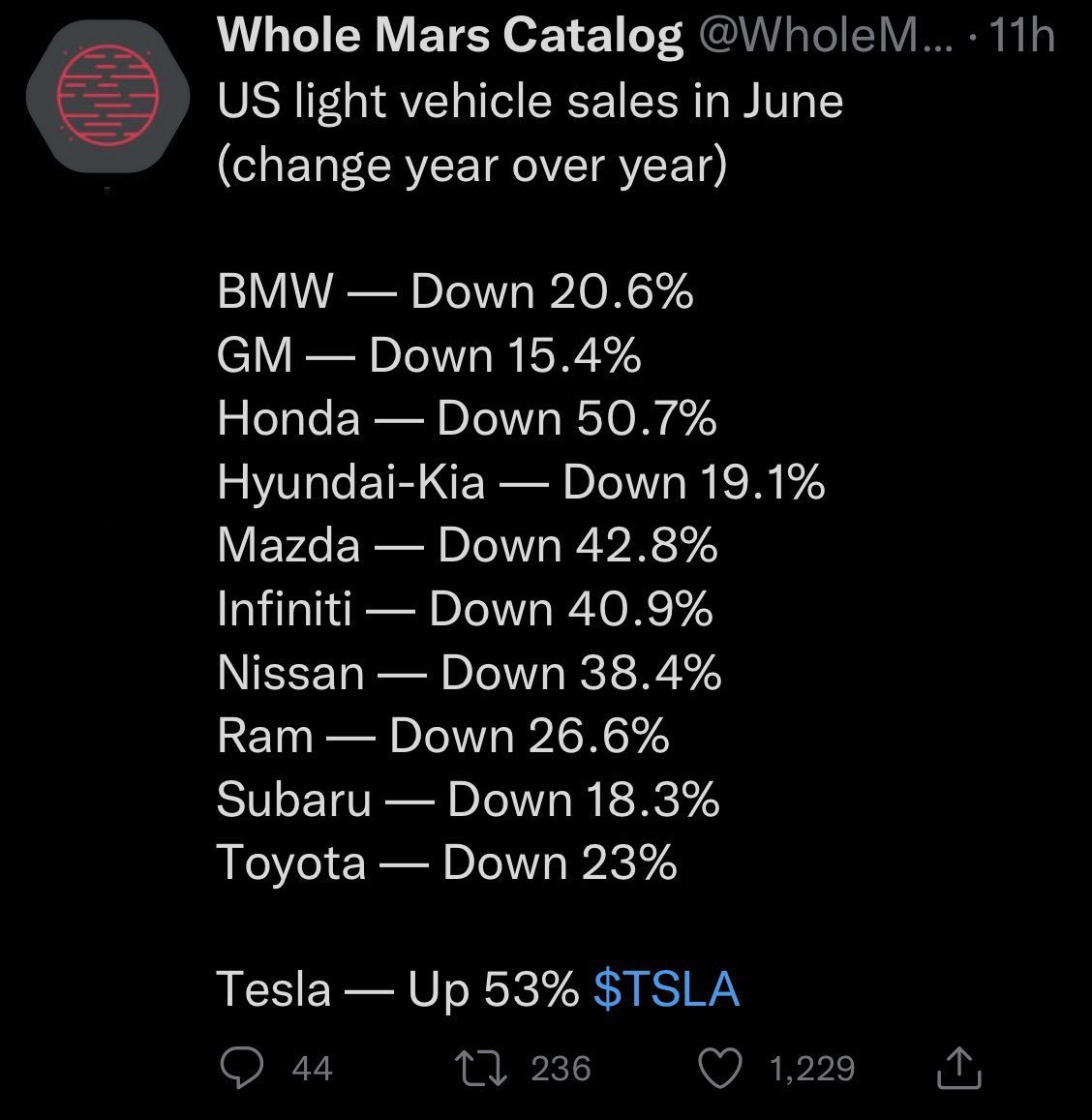This screenshot has height=1120, width=1092.
Task: Open the $TSLA cashtag link
Action: [x=666, y=989]
